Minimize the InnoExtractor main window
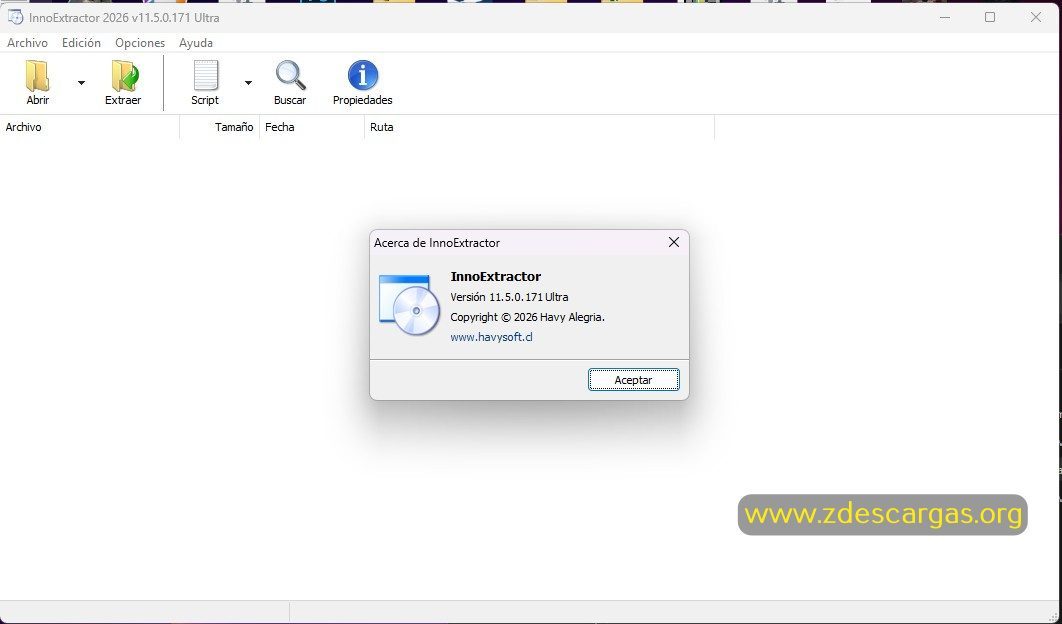This screenshot has width=1062, height=624. (x=944, y=18)
